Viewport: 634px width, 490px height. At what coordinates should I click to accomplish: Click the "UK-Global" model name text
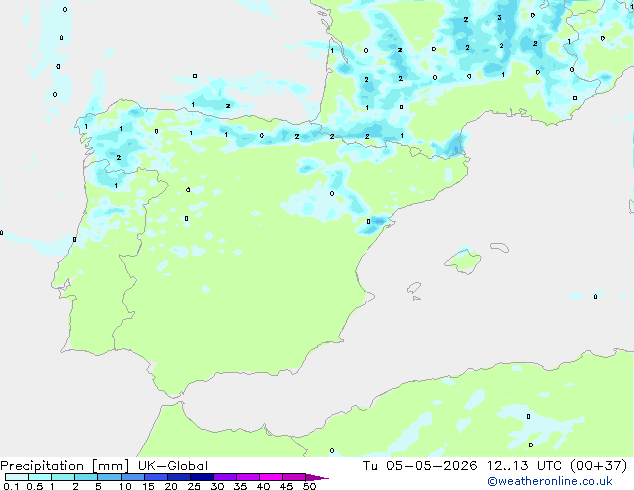(173, 466)
